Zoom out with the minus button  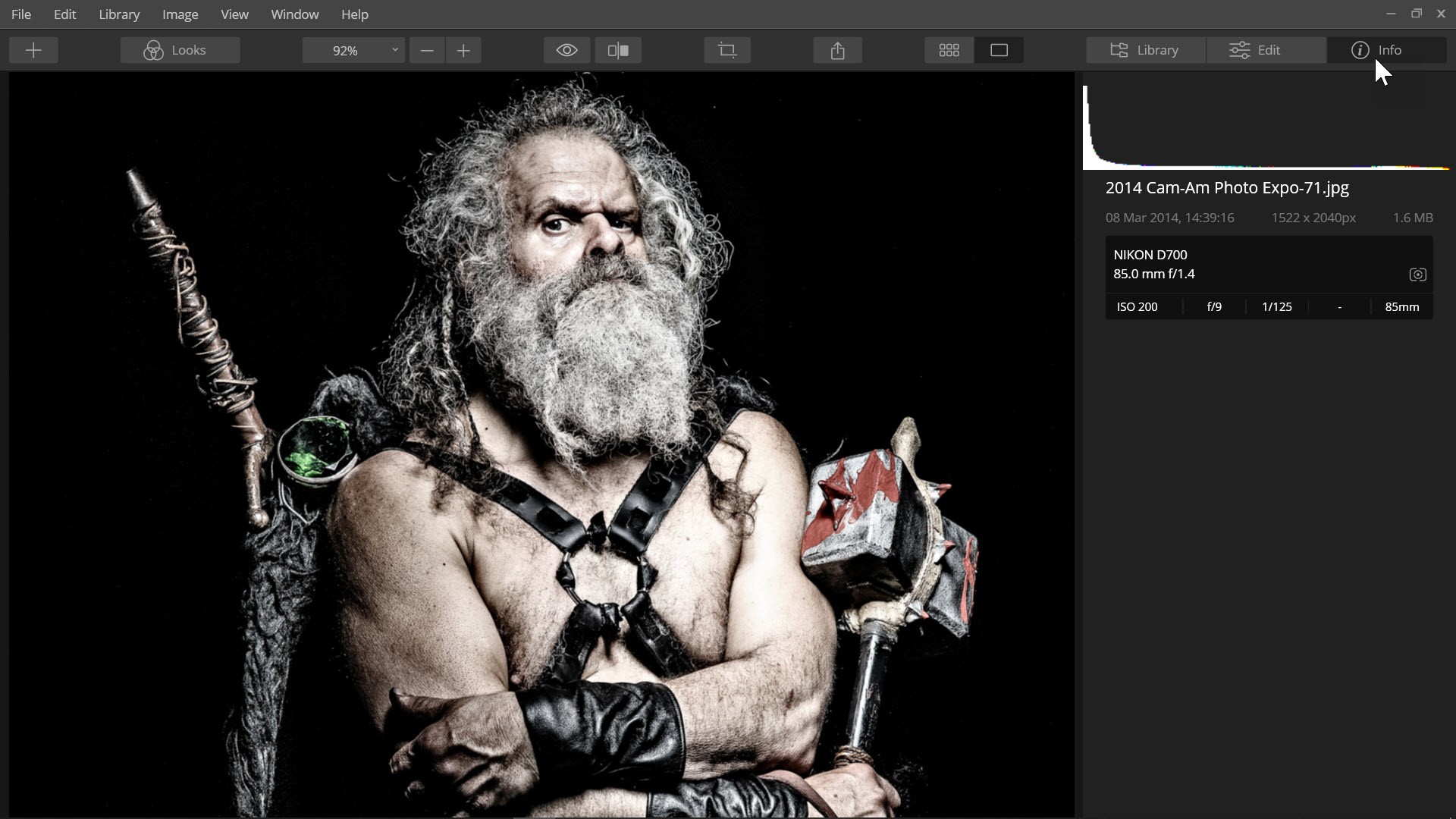427,50
